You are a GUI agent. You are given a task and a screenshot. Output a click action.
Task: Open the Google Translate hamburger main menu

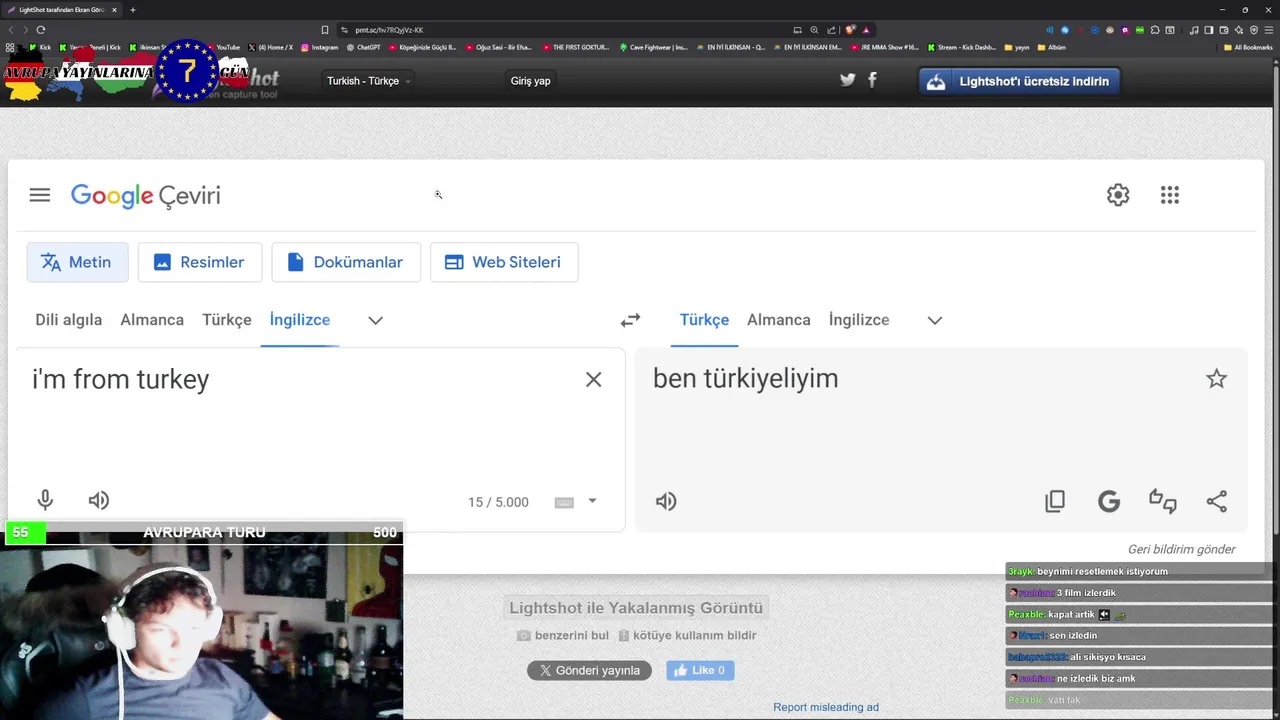point(40,195)
